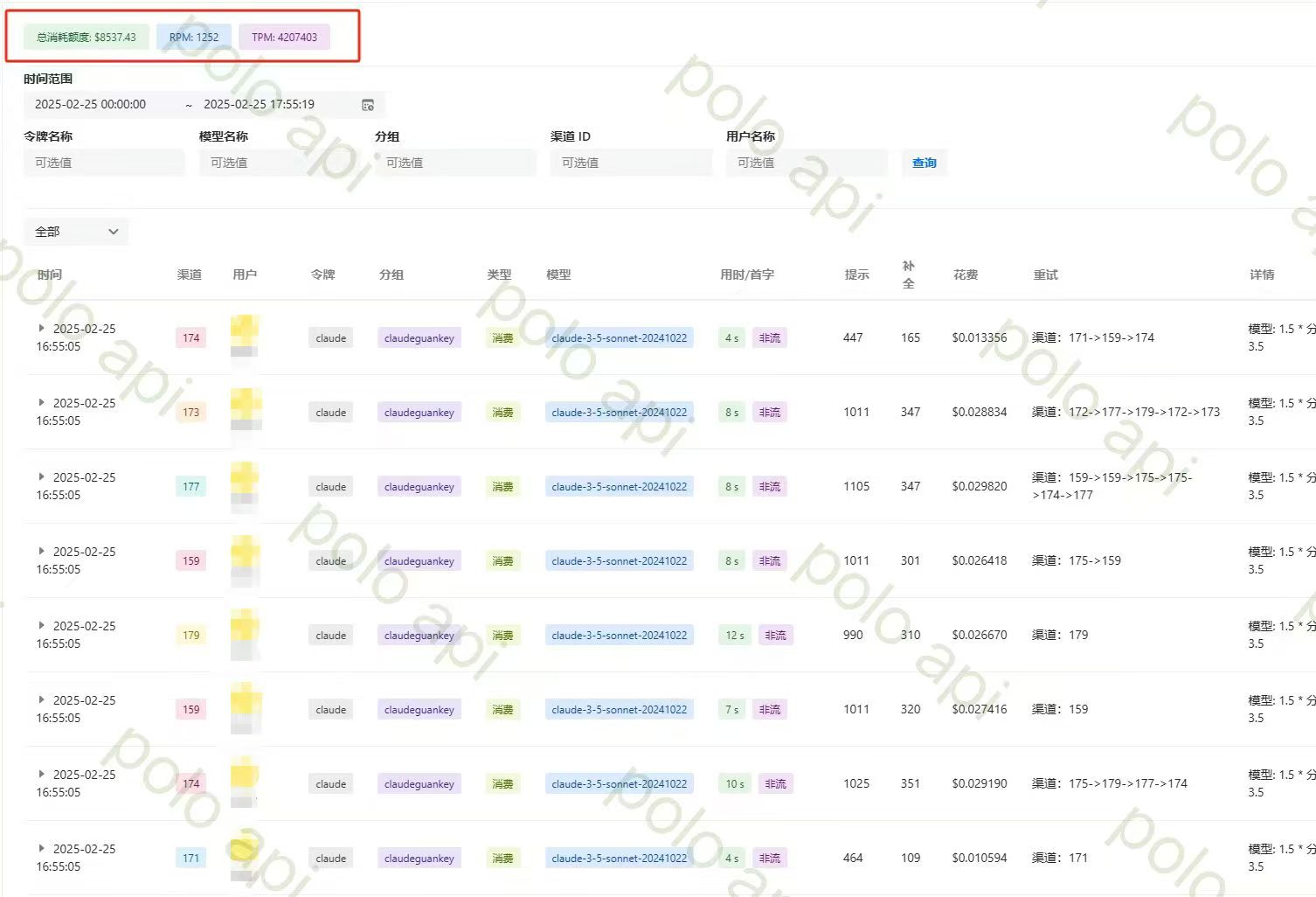Click channel tag 173
Screen dimensions: 1316x897
[191, 413]
